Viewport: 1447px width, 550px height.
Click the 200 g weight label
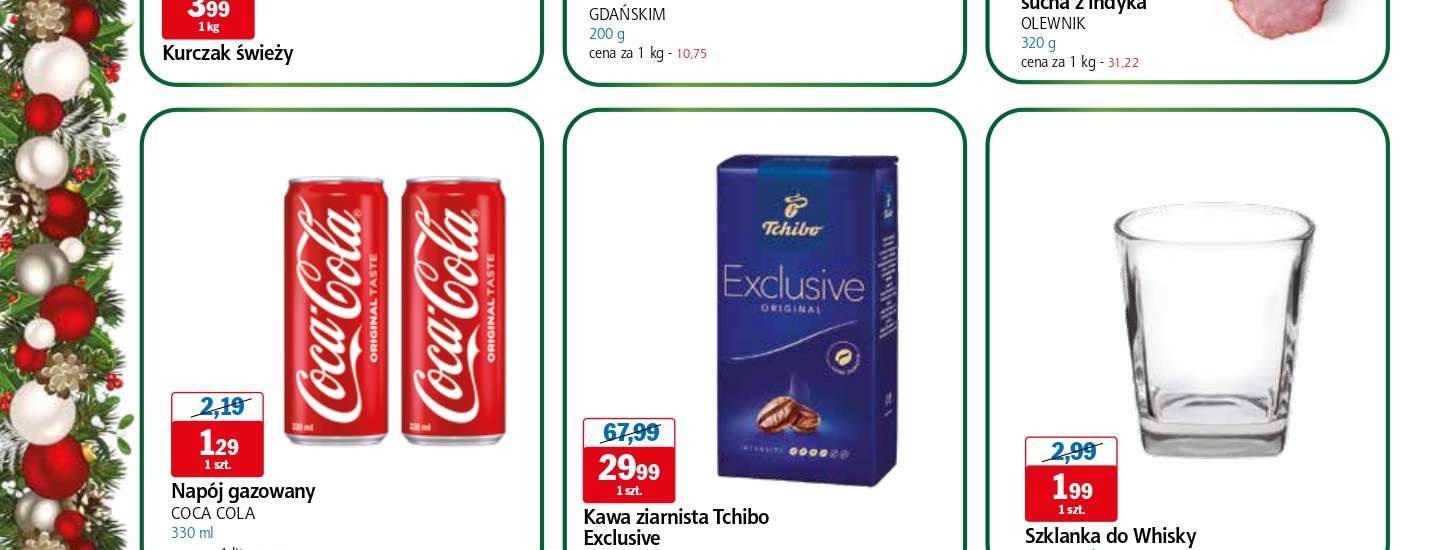click(606, 34)
